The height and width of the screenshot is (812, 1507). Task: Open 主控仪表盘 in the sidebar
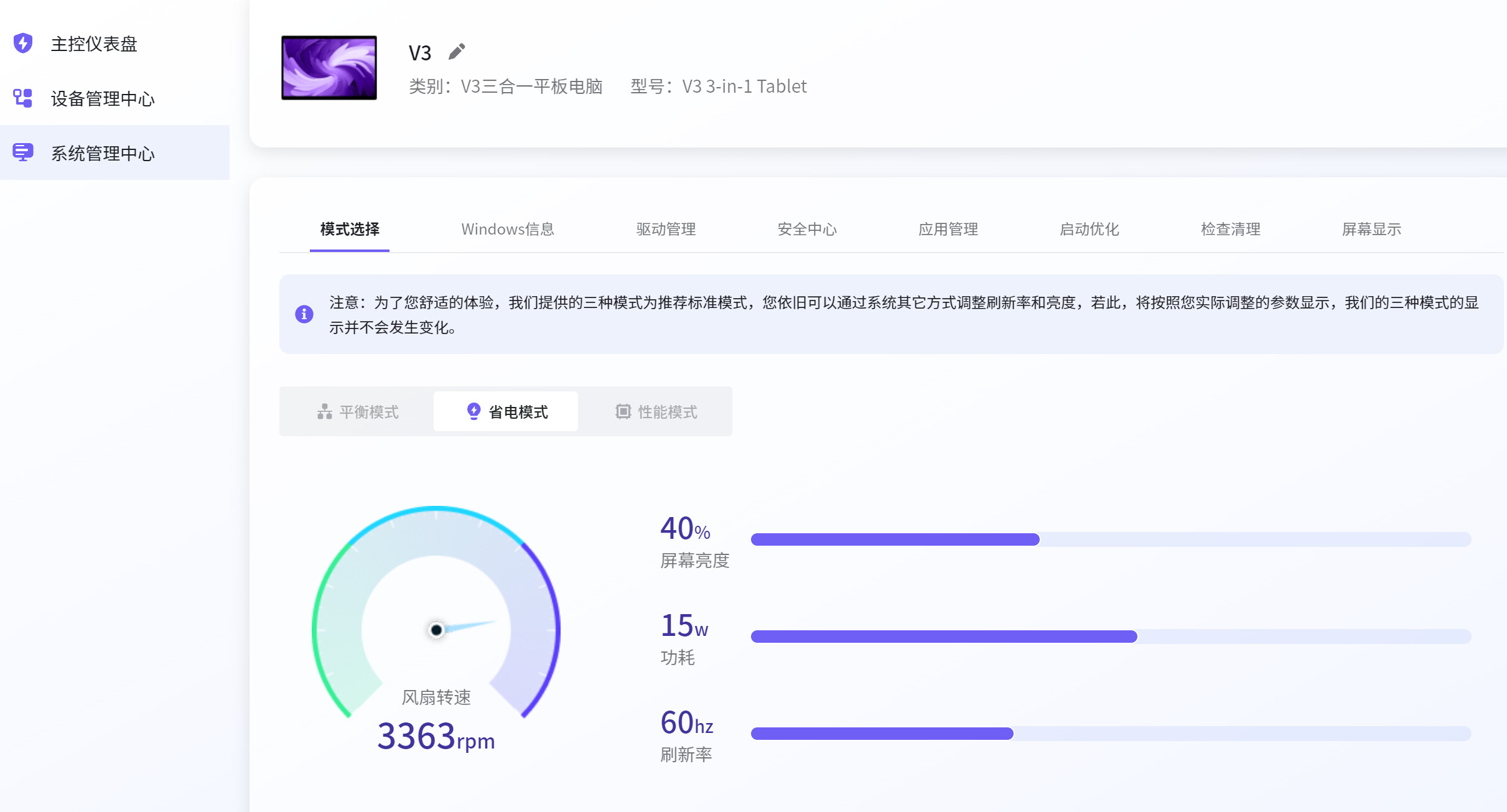coord(94,44)
